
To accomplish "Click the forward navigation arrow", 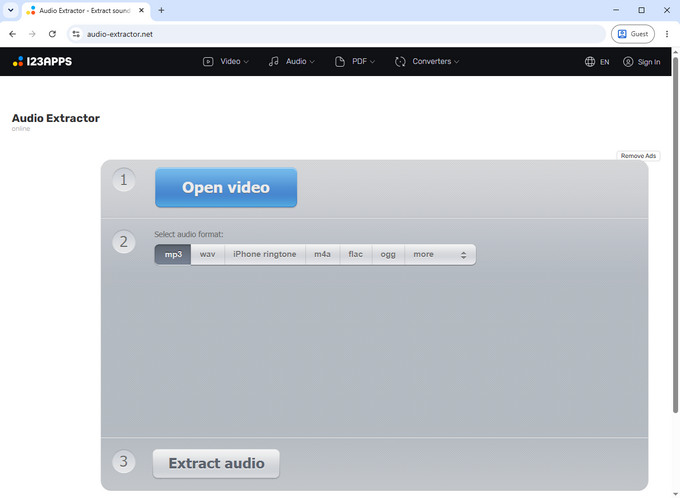I will [x=32, y=34].
